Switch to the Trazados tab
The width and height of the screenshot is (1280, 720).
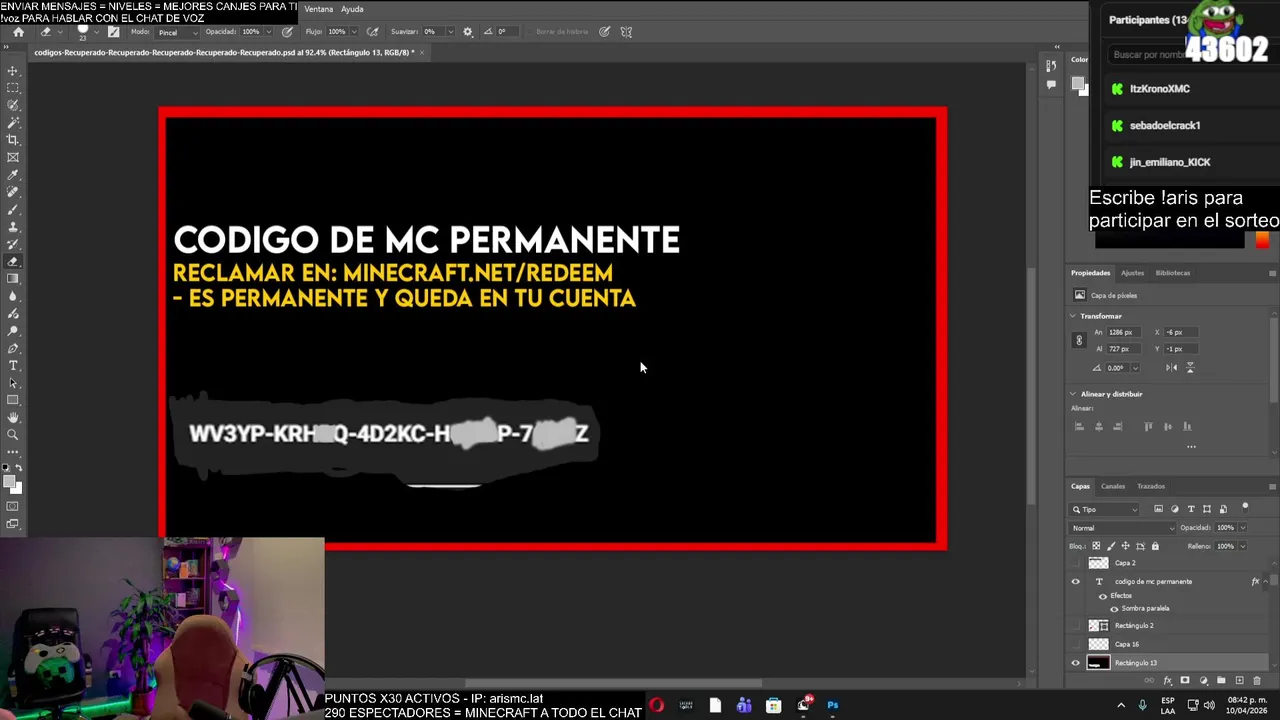1151,487
